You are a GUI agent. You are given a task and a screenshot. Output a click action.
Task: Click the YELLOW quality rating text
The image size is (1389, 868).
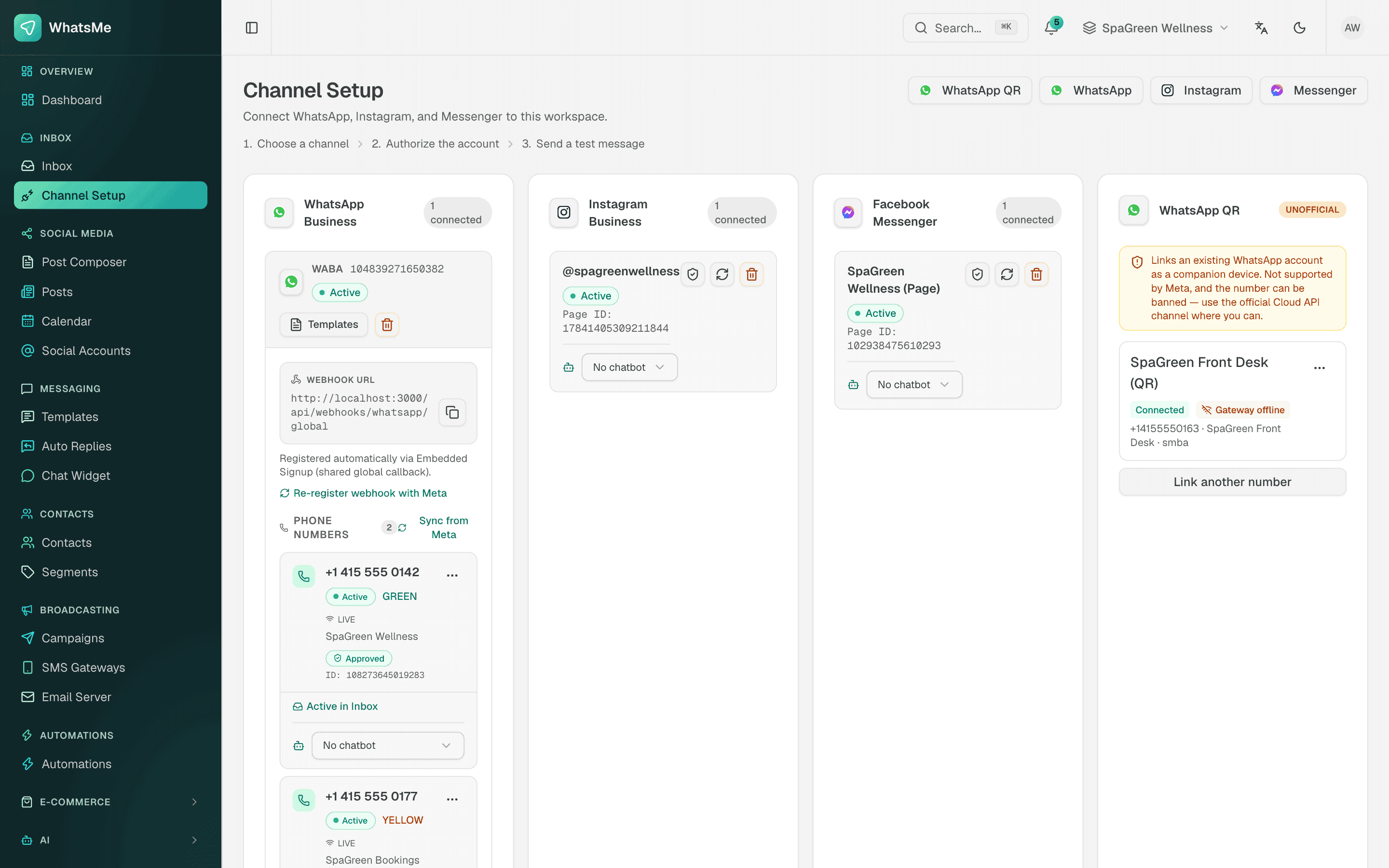[x=402, y=820]
